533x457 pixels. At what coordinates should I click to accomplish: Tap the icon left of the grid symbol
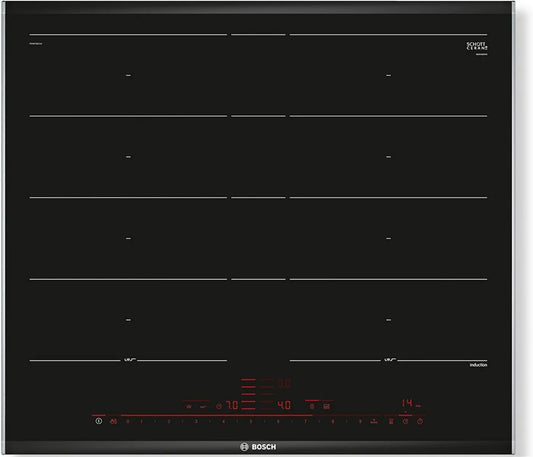pyautogui.click(x=312, y=406)
